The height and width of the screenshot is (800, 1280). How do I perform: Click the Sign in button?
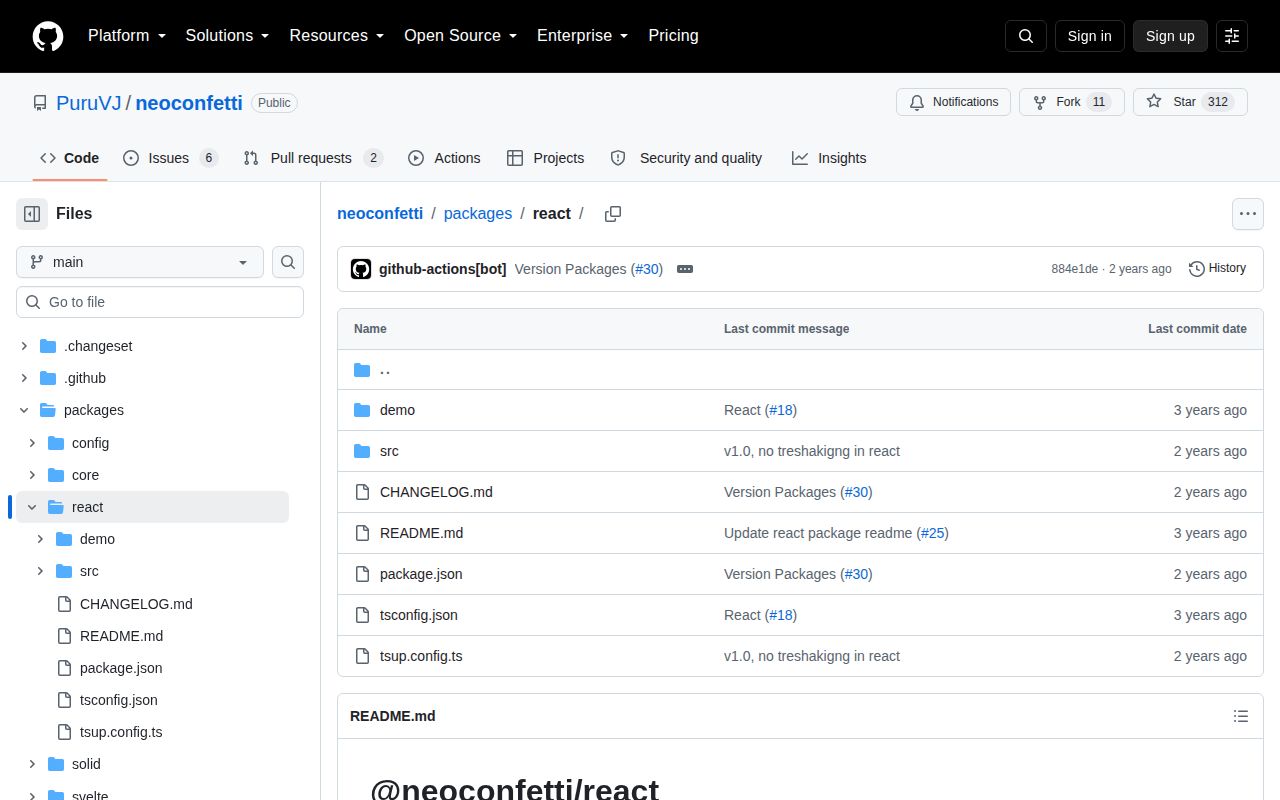click(1089, 36)
